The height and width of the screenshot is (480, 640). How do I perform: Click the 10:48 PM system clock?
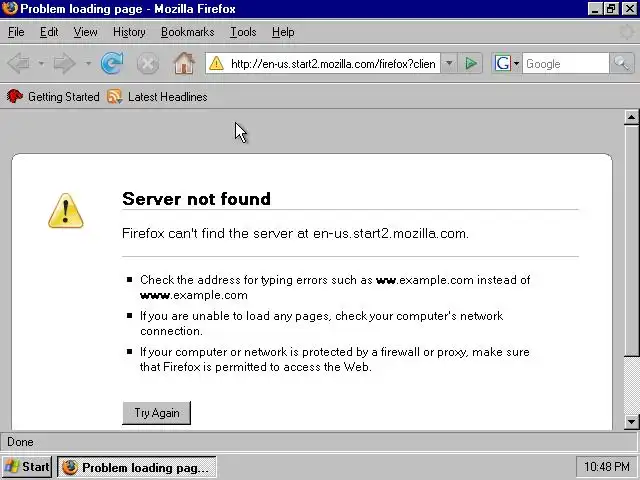point(607,467)
